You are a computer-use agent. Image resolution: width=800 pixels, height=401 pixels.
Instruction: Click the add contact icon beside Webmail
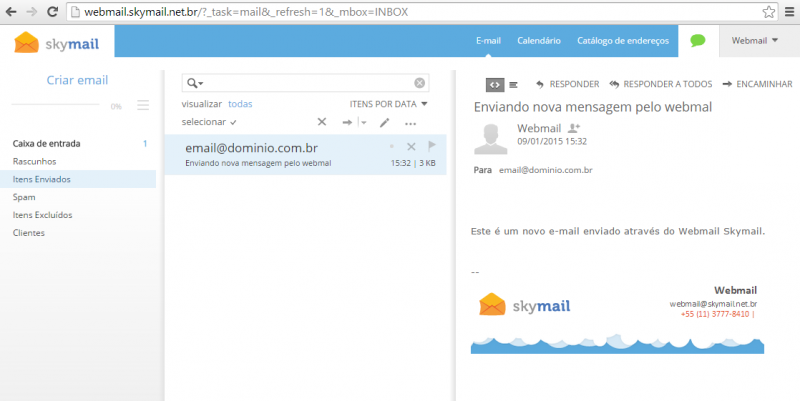(x=574, y=129)
